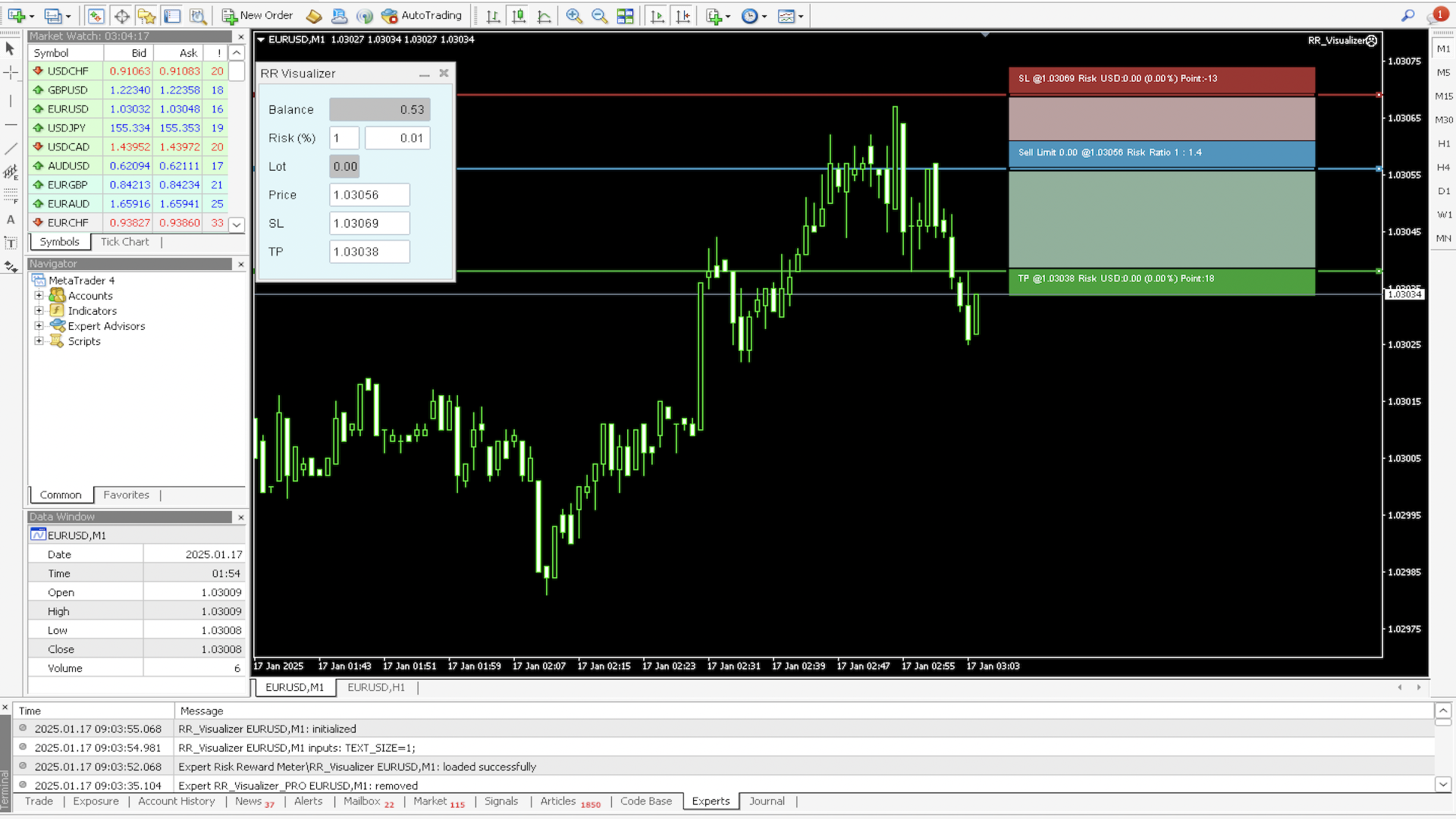This screenshot has width=1456, height=819.
Task: Toggle Market Watch window icon
Action: (x=96, y=15)
